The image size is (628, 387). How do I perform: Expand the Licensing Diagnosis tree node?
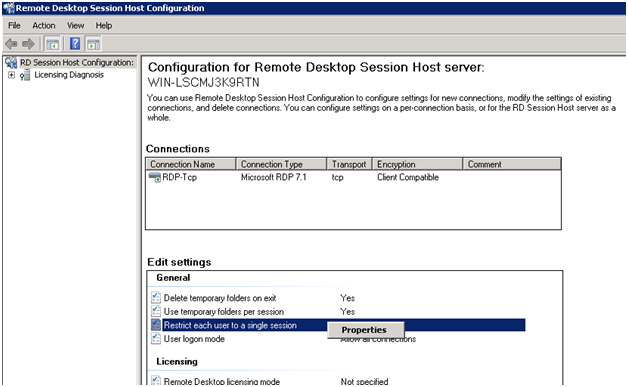[11, 75]
